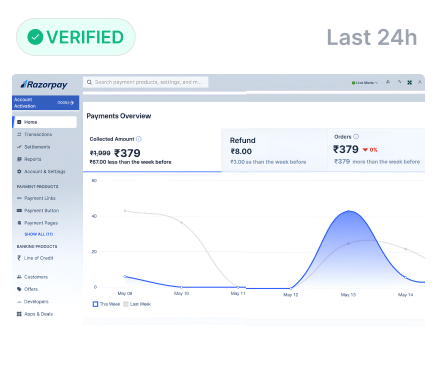The width and height of the screenshot is (436, 385).
Task: Click the Customers sidebar icon
Action: pos(19,277)
